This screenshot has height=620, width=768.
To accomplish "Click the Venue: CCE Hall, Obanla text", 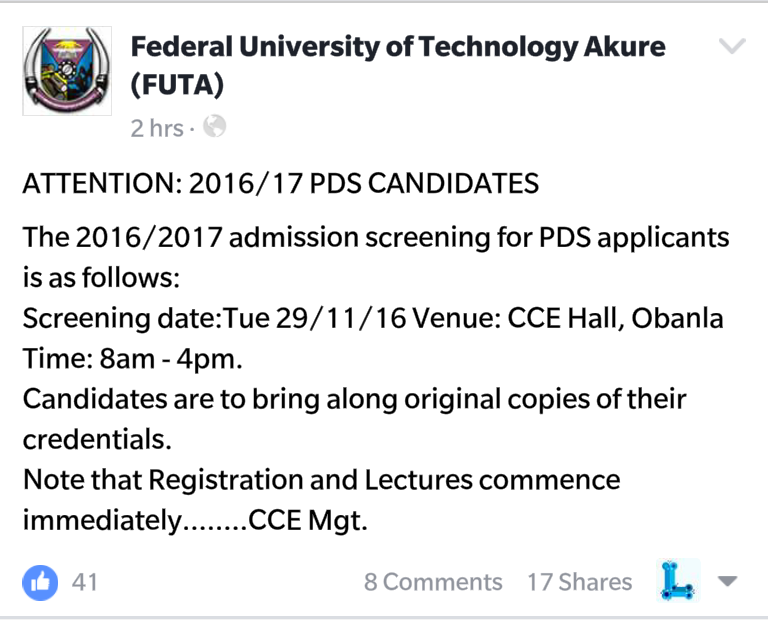I will [x=568, y=318].
